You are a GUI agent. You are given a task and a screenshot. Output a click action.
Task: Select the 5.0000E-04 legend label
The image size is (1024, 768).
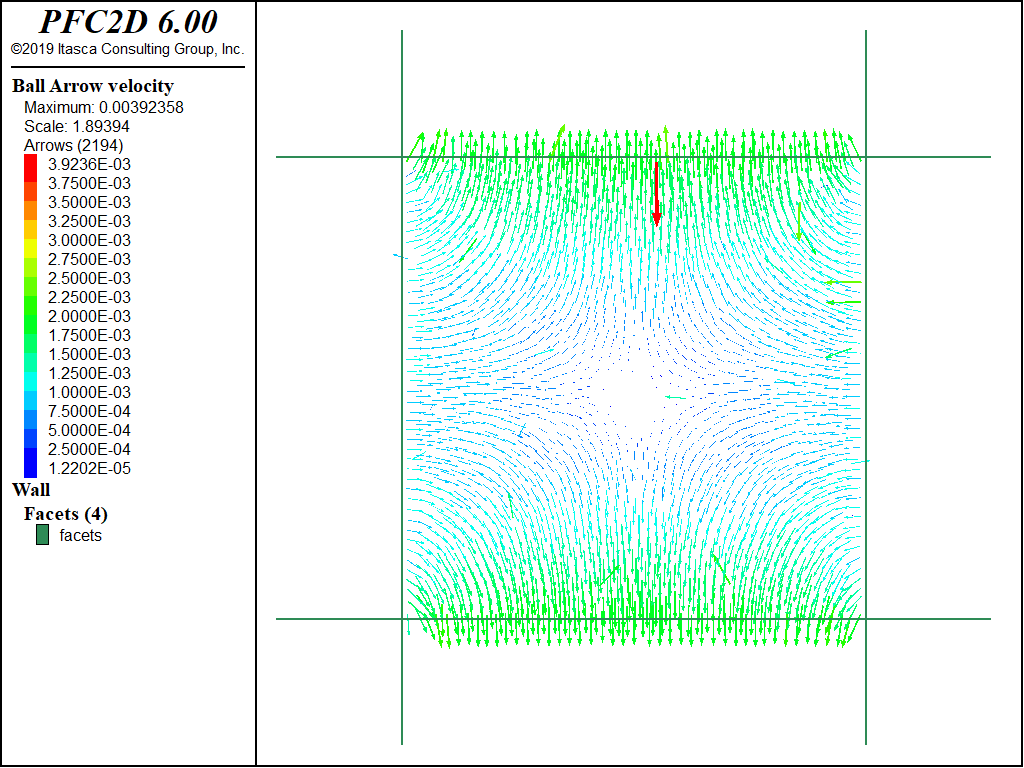[89, 430]
